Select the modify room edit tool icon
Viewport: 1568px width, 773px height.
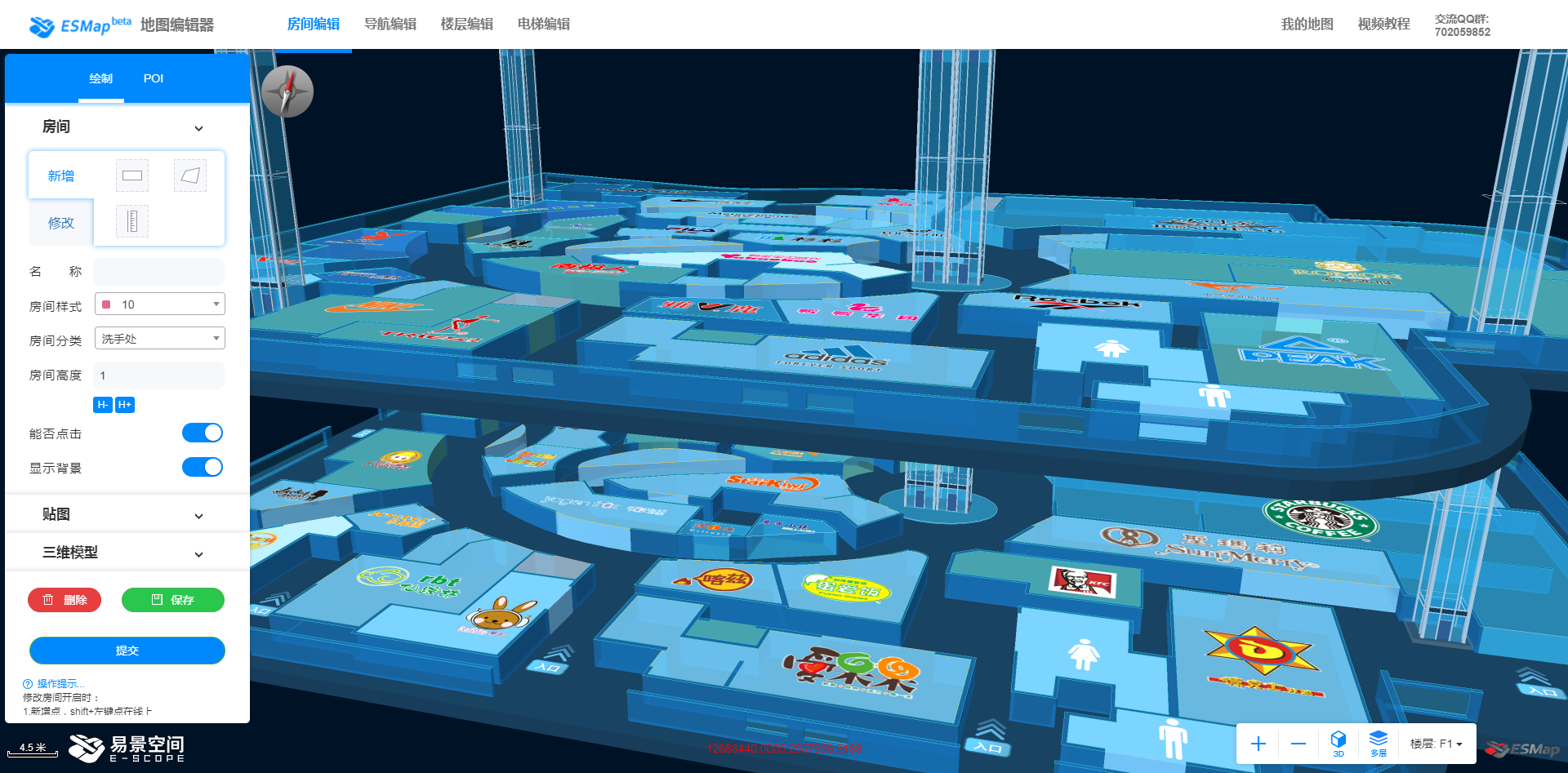coord(132,221)
